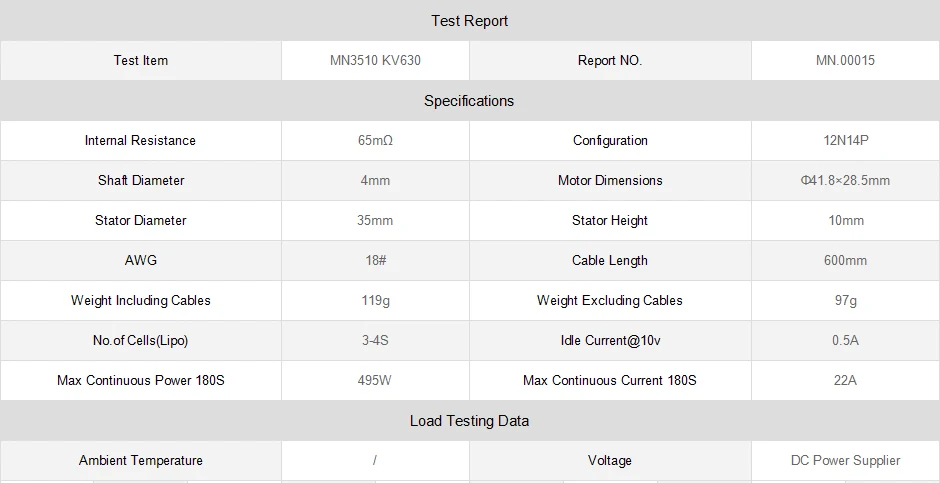Click the 18# AWG value
The height and width of the screenshot is (483, 940).
375,261
